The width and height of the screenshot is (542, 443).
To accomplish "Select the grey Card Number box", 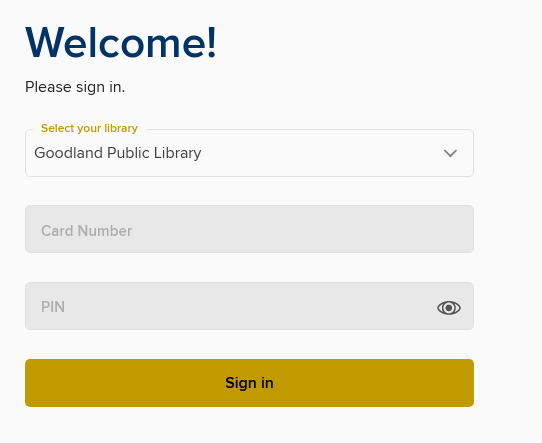I will (249, 229).
